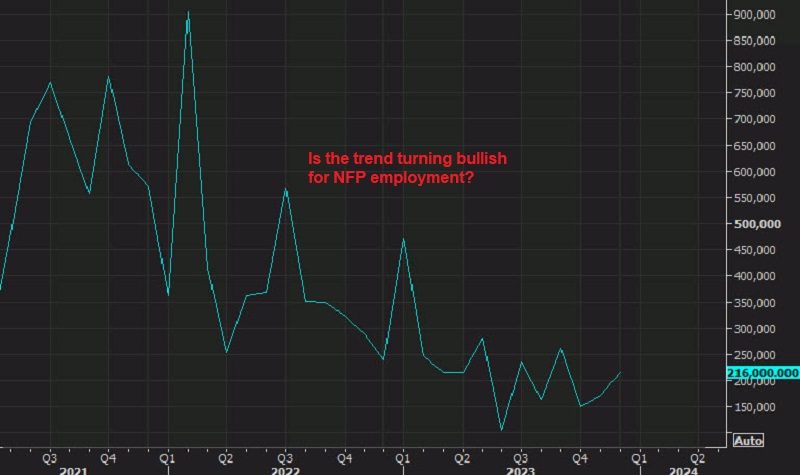Click the 400,000 y-axis label
Screen dimensions: 800x475
755,277
